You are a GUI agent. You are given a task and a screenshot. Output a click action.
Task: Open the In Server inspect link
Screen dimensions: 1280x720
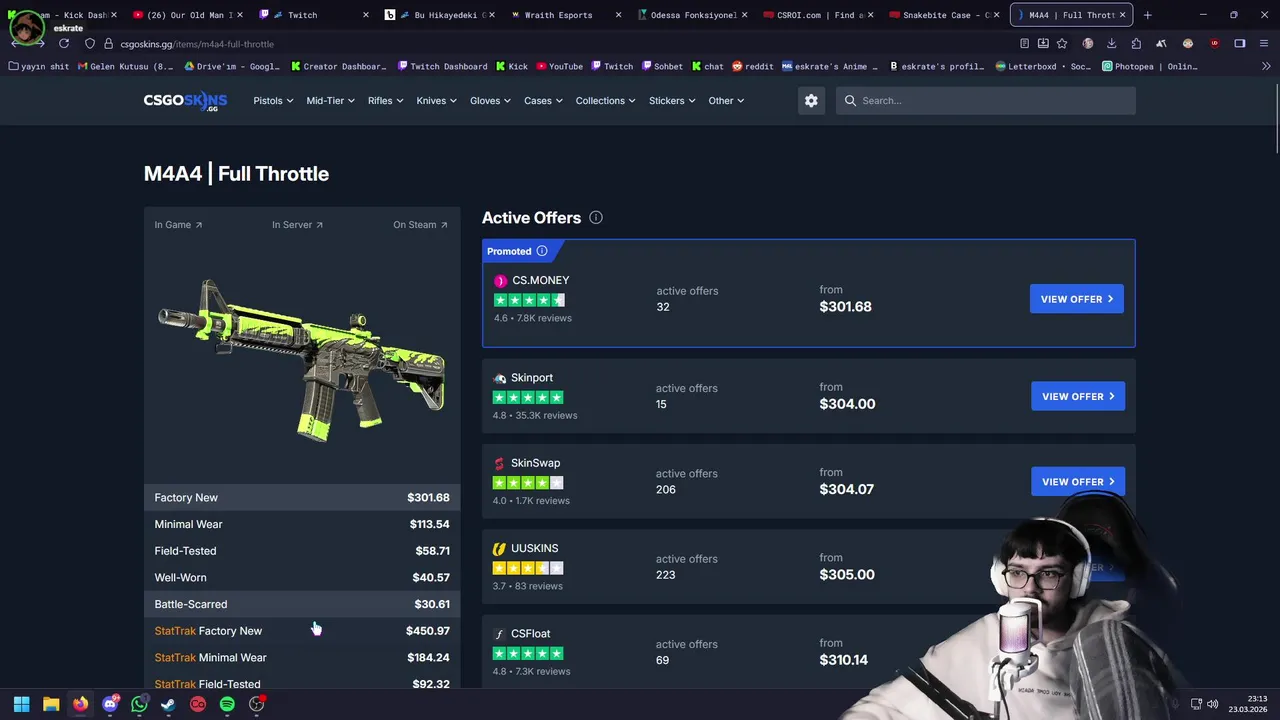(x=297, y=225)
